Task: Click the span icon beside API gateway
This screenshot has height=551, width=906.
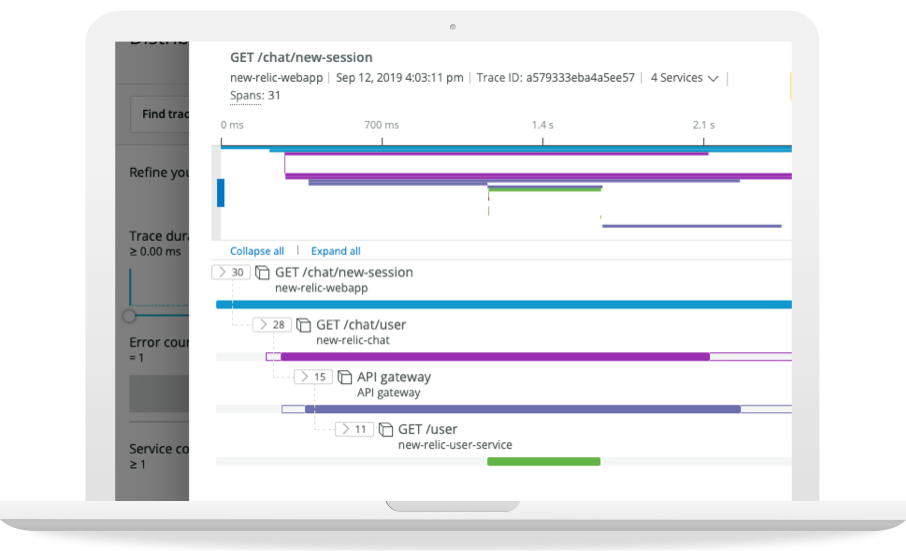Action: [x=344, y=377]
